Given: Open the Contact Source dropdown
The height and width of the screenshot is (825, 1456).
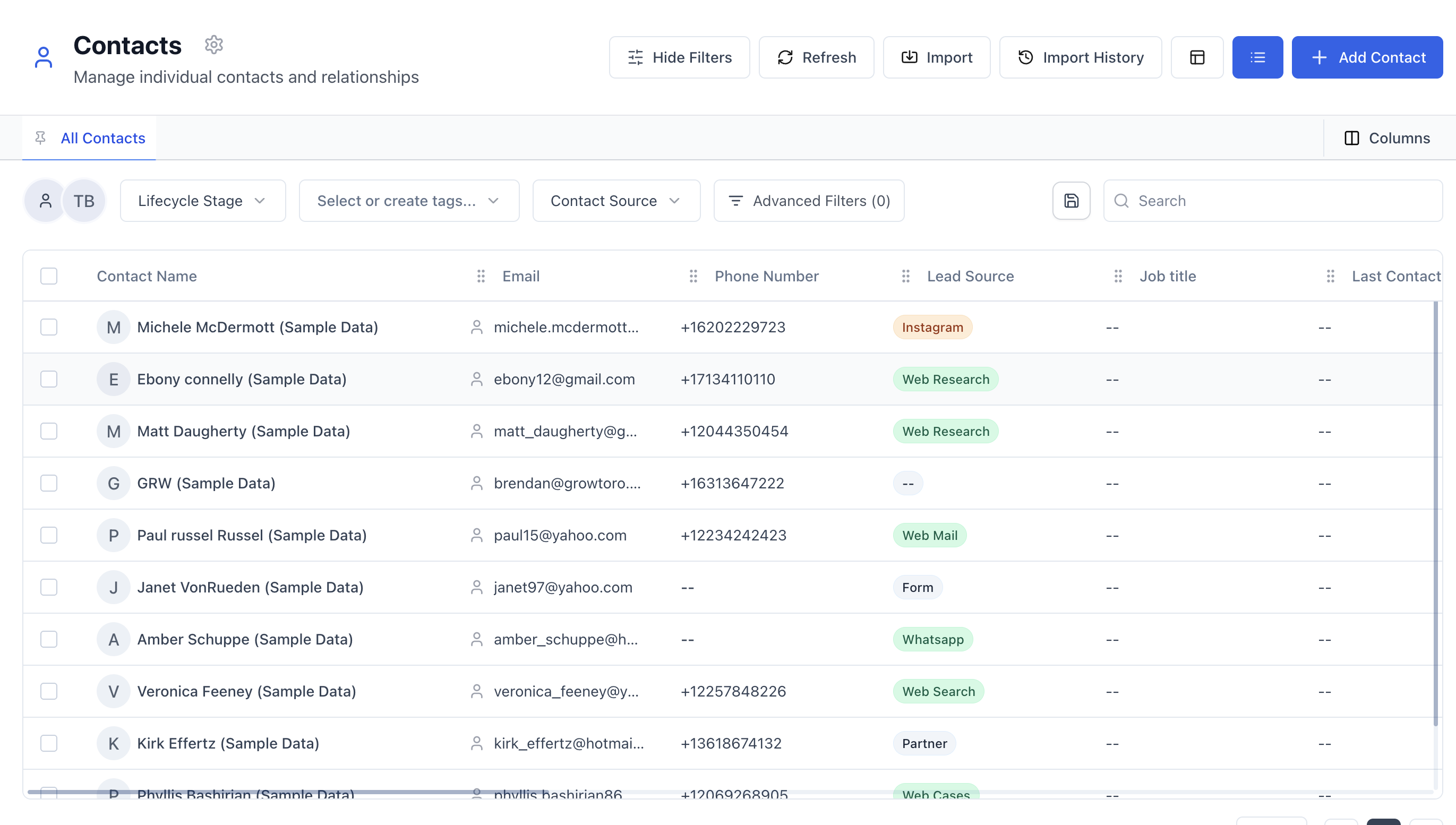Looking at the screenshot, I should pyautogui.click(x=616, y=201).
